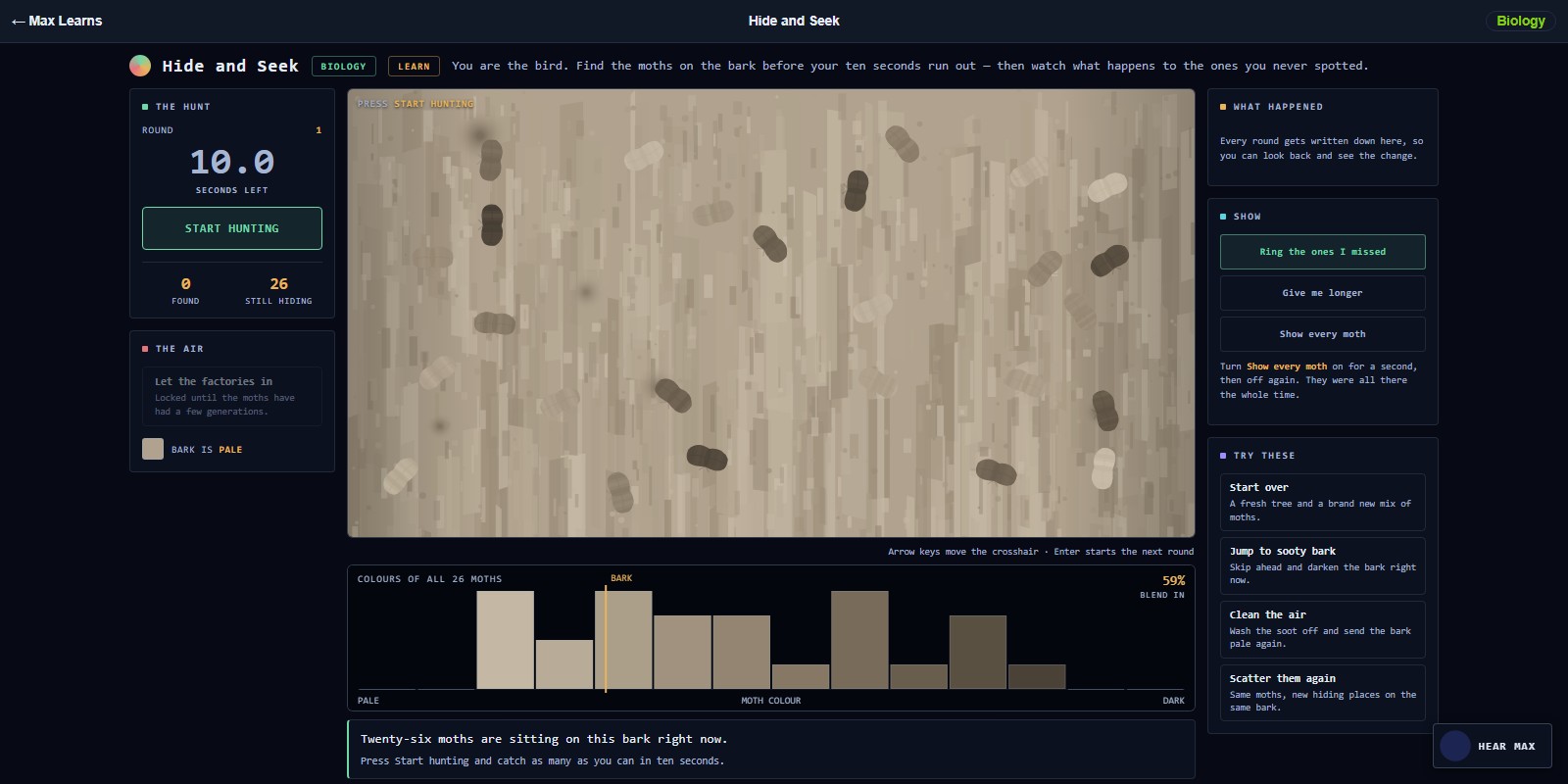This screenshot has width=1568, height=784.
Task: Go back via the Max Learns arrow link
Action: tap(57, 21)
